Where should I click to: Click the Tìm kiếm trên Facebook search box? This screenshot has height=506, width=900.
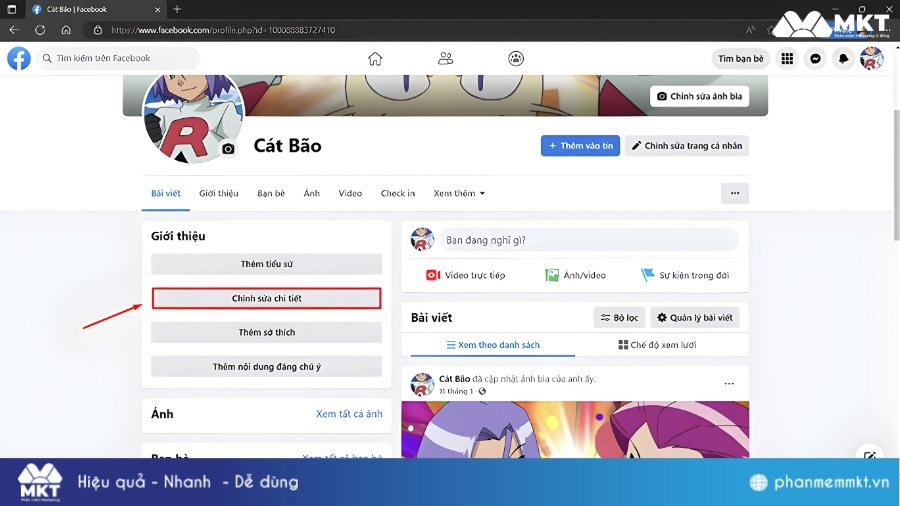118,59
